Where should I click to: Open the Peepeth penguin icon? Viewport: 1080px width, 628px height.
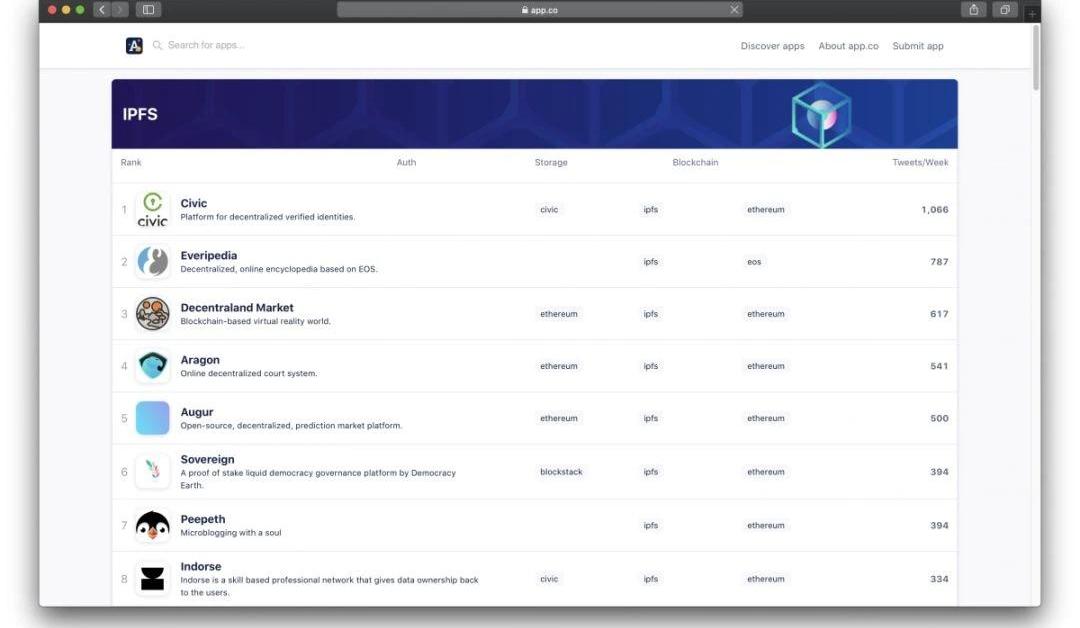(152, 525)
